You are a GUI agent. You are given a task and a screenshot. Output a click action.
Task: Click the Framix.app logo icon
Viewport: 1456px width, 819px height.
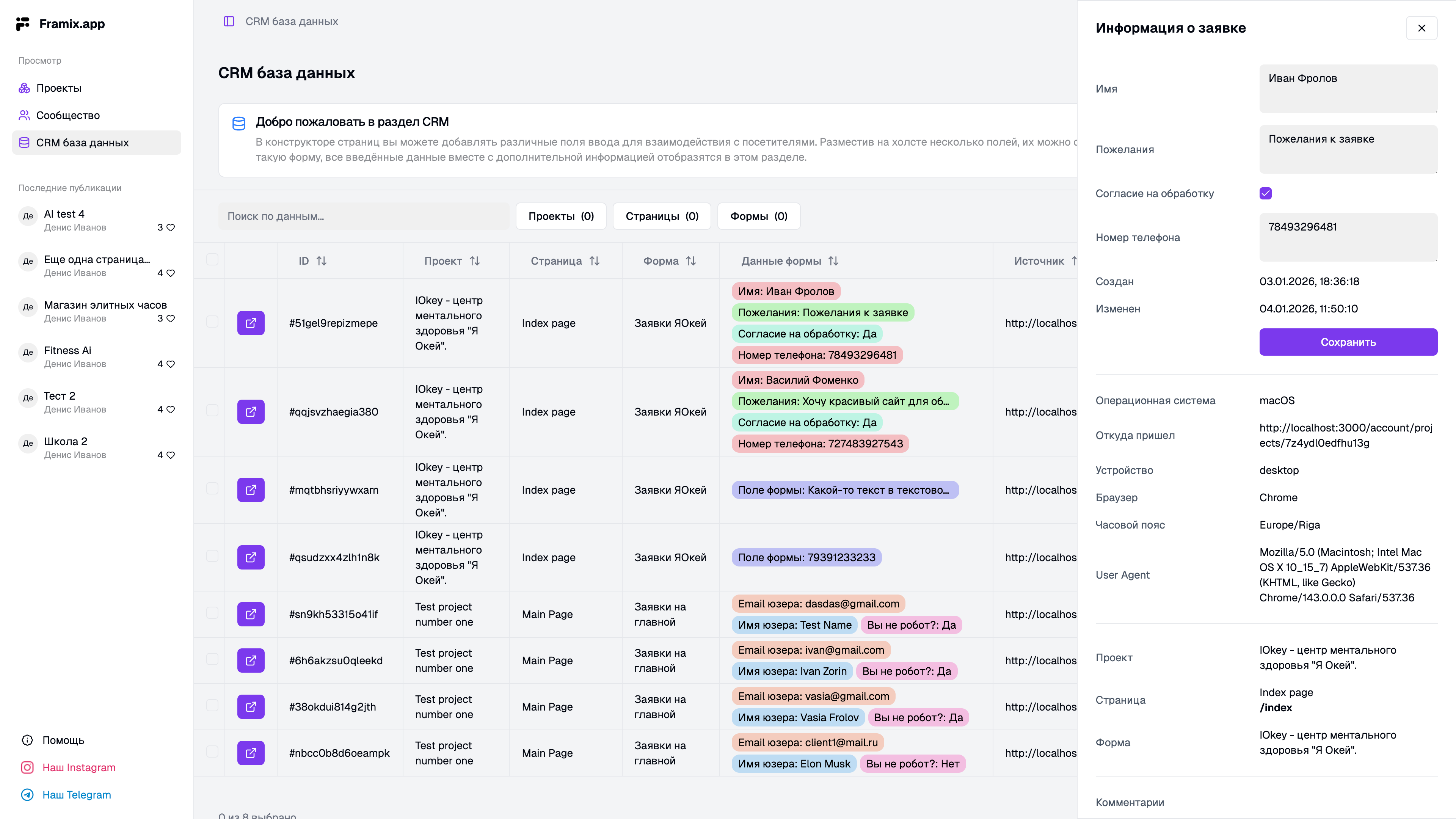[23, 24]
